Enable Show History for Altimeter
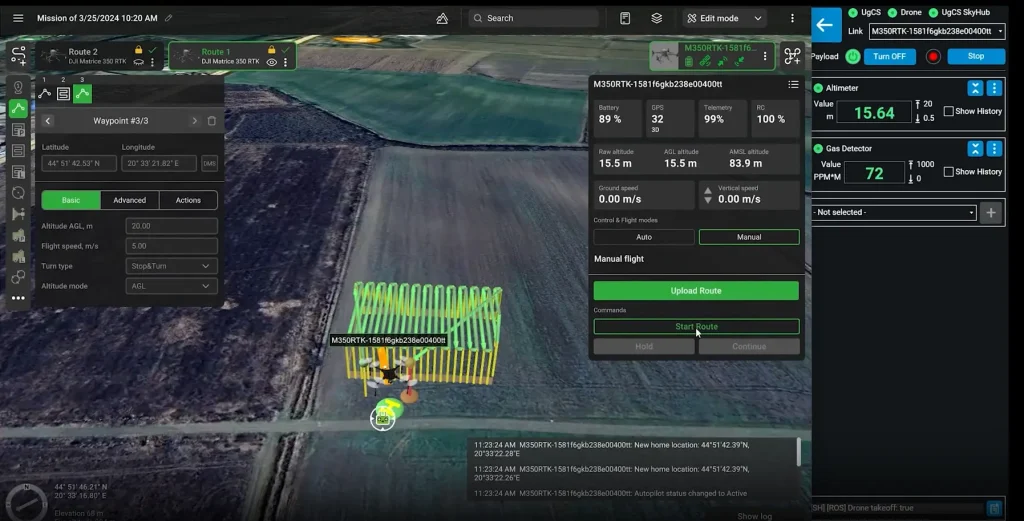The height and width of the screenshot is (521, 1024). pos(949,111)
